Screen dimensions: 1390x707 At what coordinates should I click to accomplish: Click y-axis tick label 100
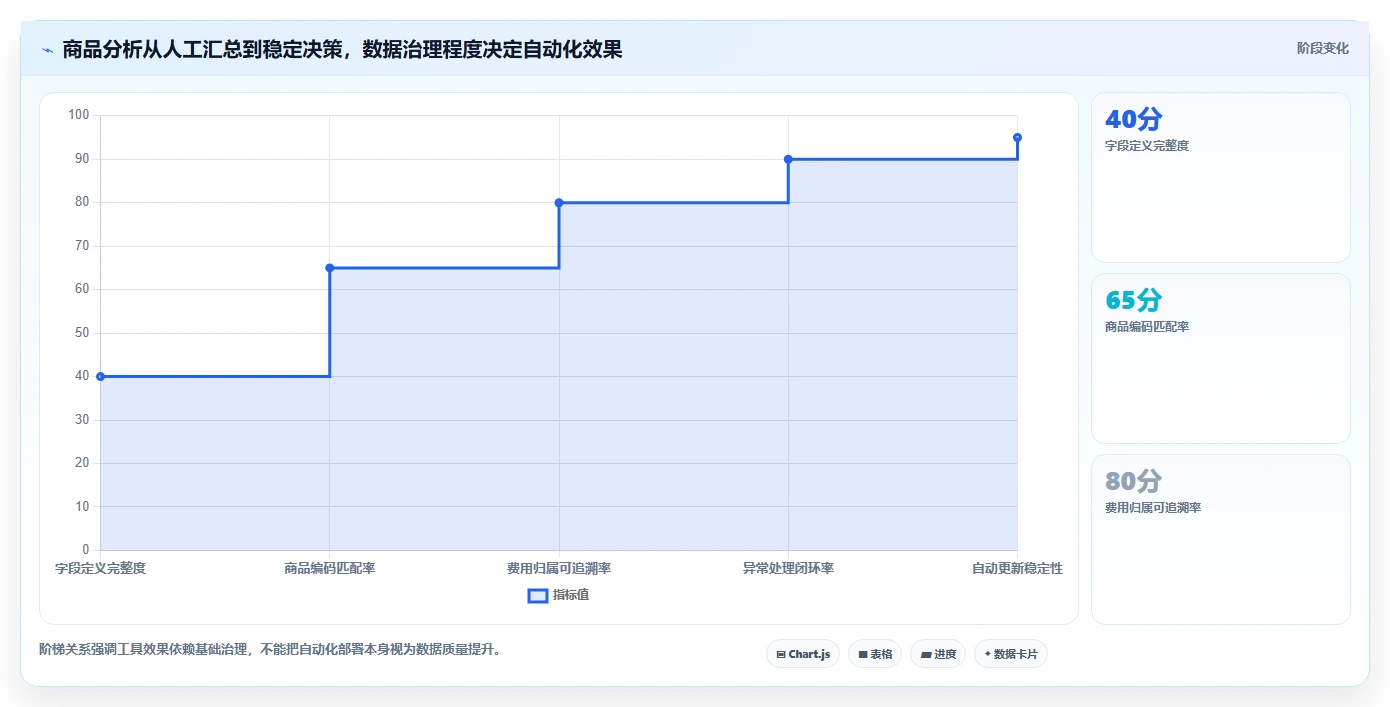pos(79,115)
